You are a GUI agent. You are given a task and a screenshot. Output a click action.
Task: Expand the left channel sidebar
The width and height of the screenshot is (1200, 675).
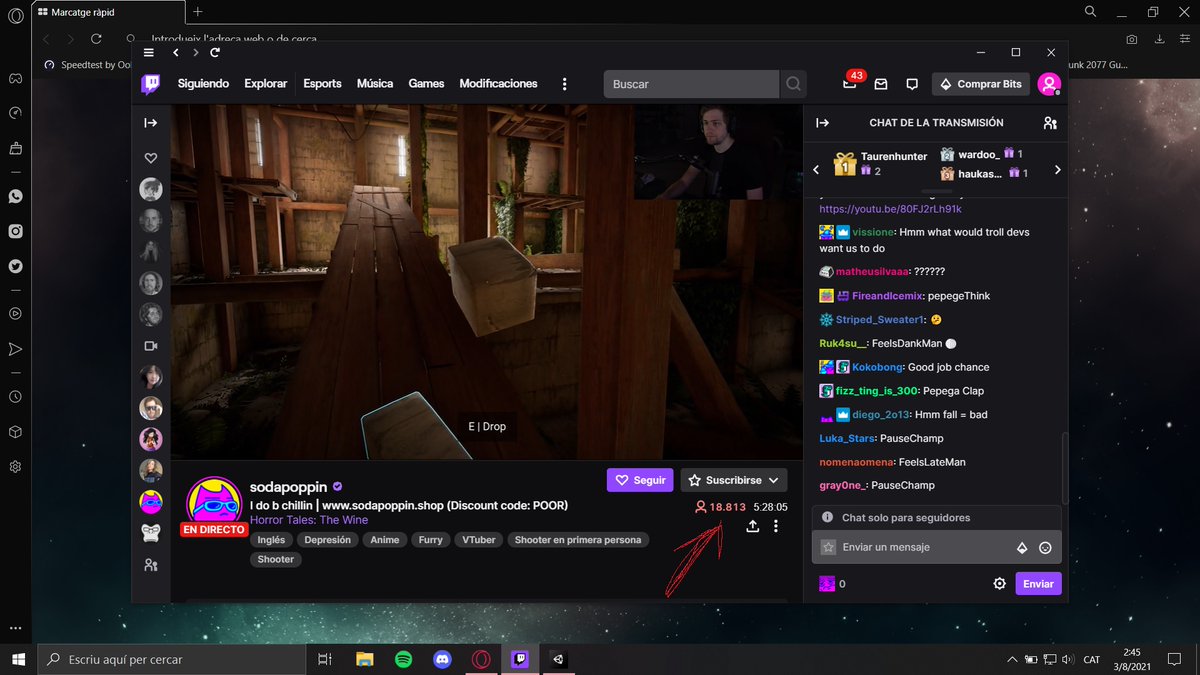tap(151, 123)
